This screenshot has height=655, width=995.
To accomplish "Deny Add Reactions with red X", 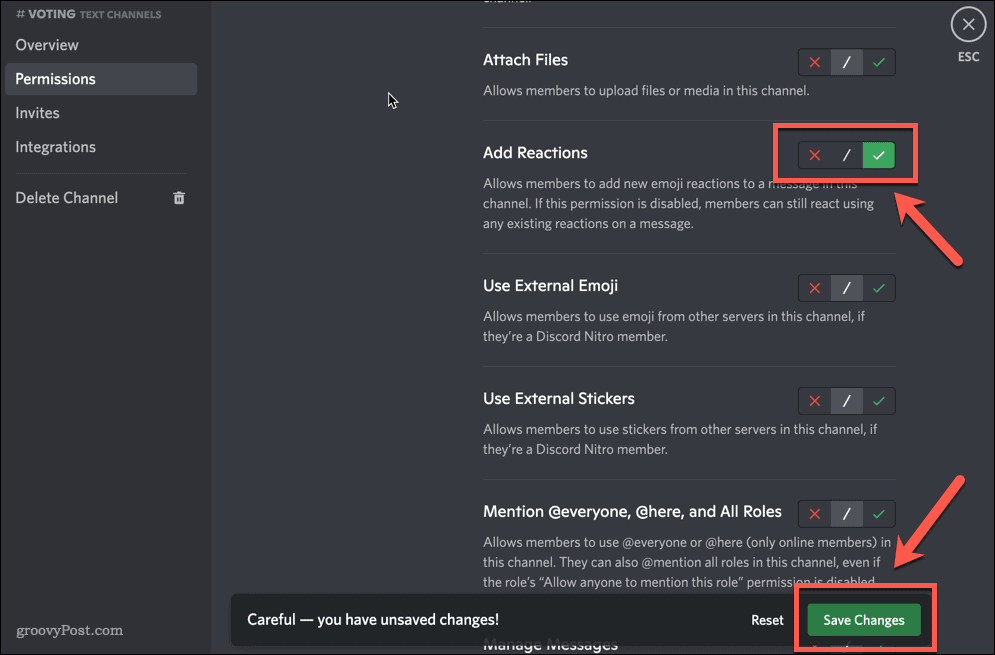I will click(x=814, y=155).
